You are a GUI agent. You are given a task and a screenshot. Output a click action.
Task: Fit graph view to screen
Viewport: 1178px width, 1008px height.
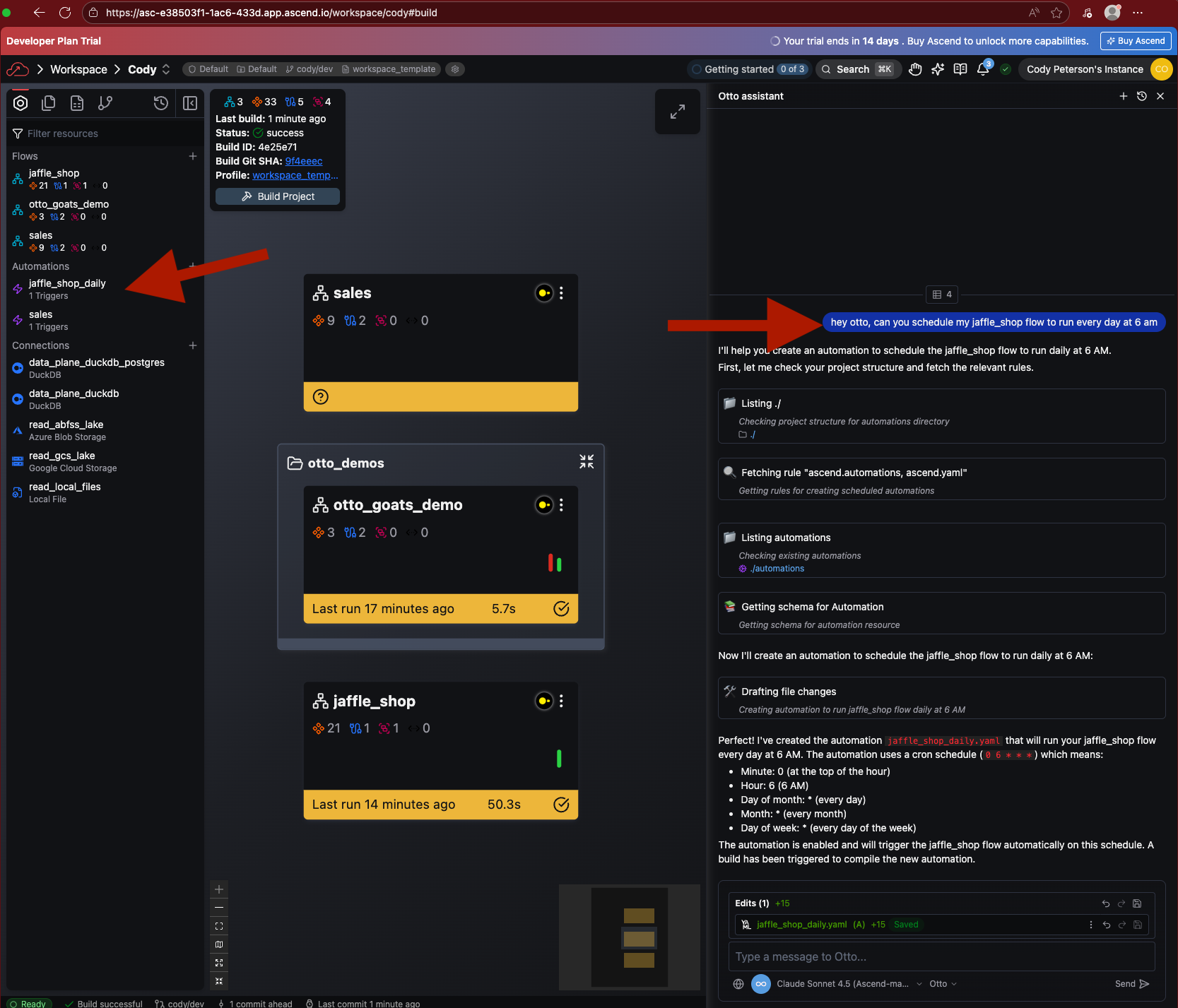[x=219, y=926]
